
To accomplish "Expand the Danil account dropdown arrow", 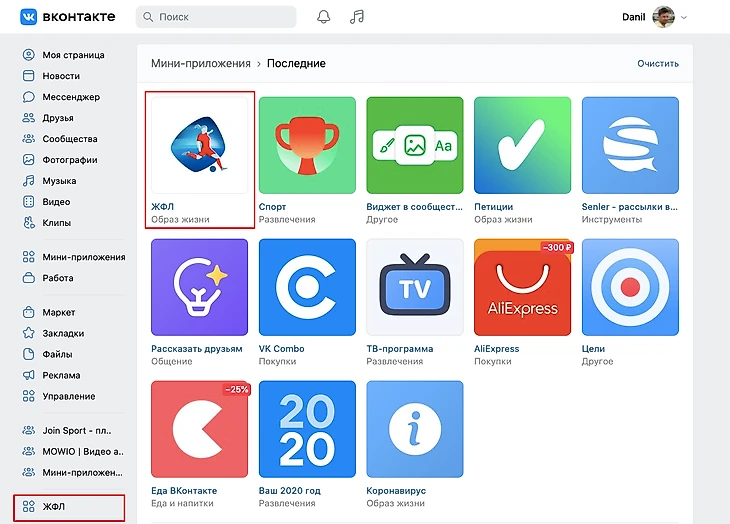I will tap(684, 17).
